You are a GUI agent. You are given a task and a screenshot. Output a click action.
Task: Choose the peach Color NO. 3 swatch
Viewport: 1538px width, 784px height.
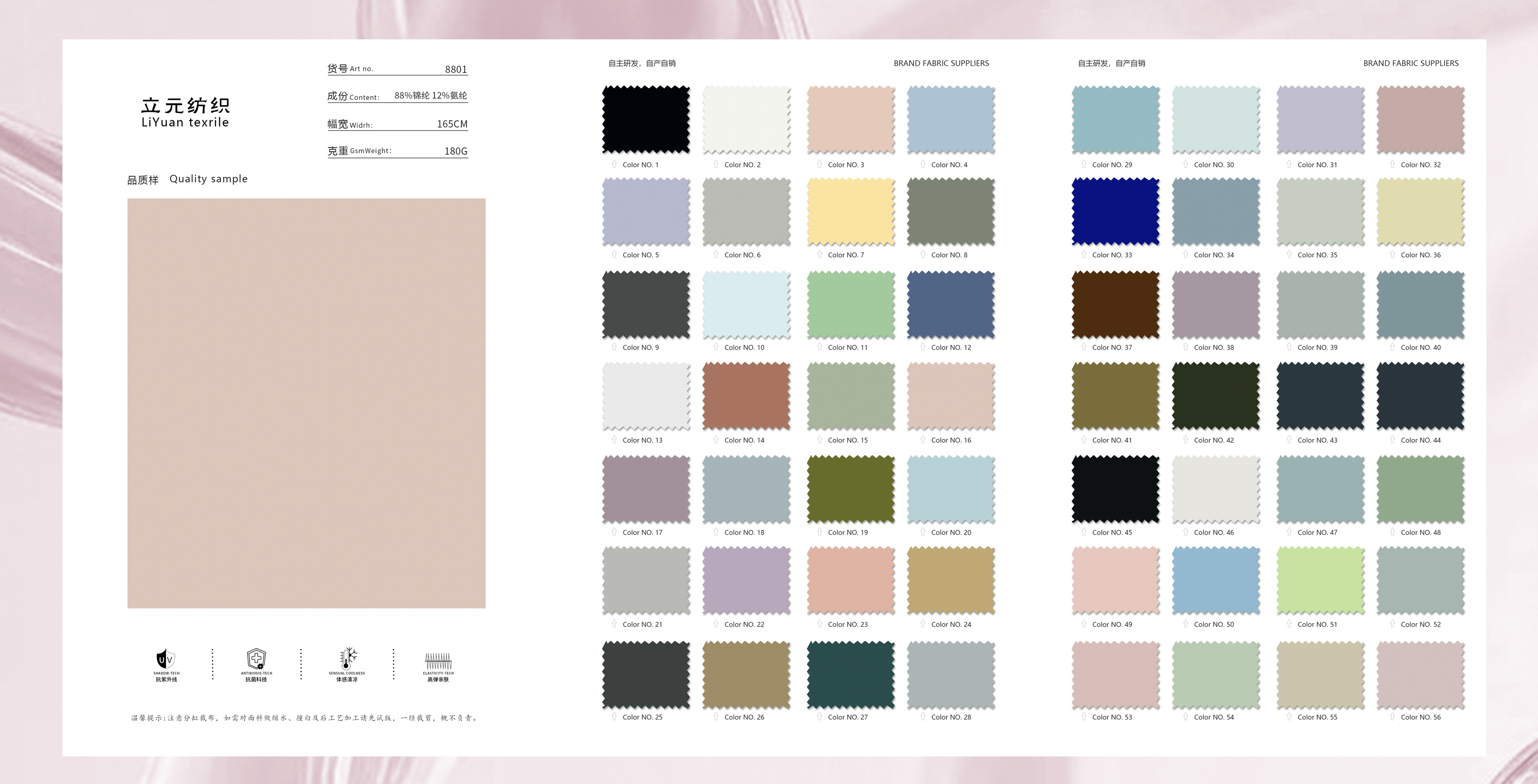click(851, 119)
